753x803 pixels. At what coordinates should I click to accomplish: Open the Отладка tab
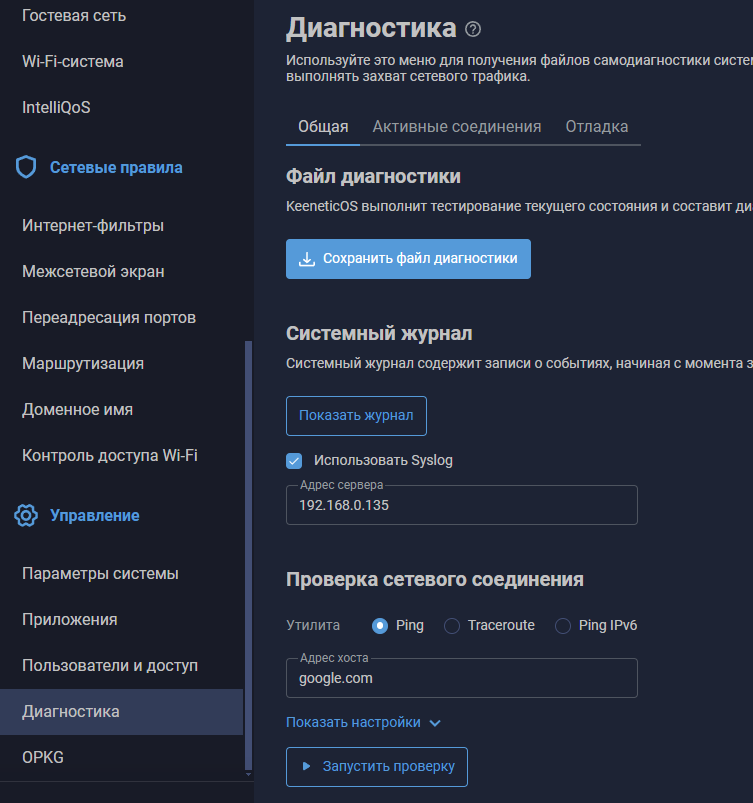click(598, 127)
